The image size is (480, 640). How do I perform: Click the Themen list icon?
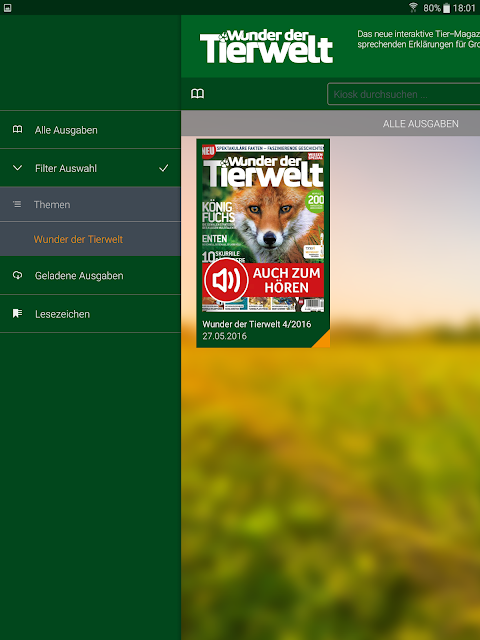(17, 204)
